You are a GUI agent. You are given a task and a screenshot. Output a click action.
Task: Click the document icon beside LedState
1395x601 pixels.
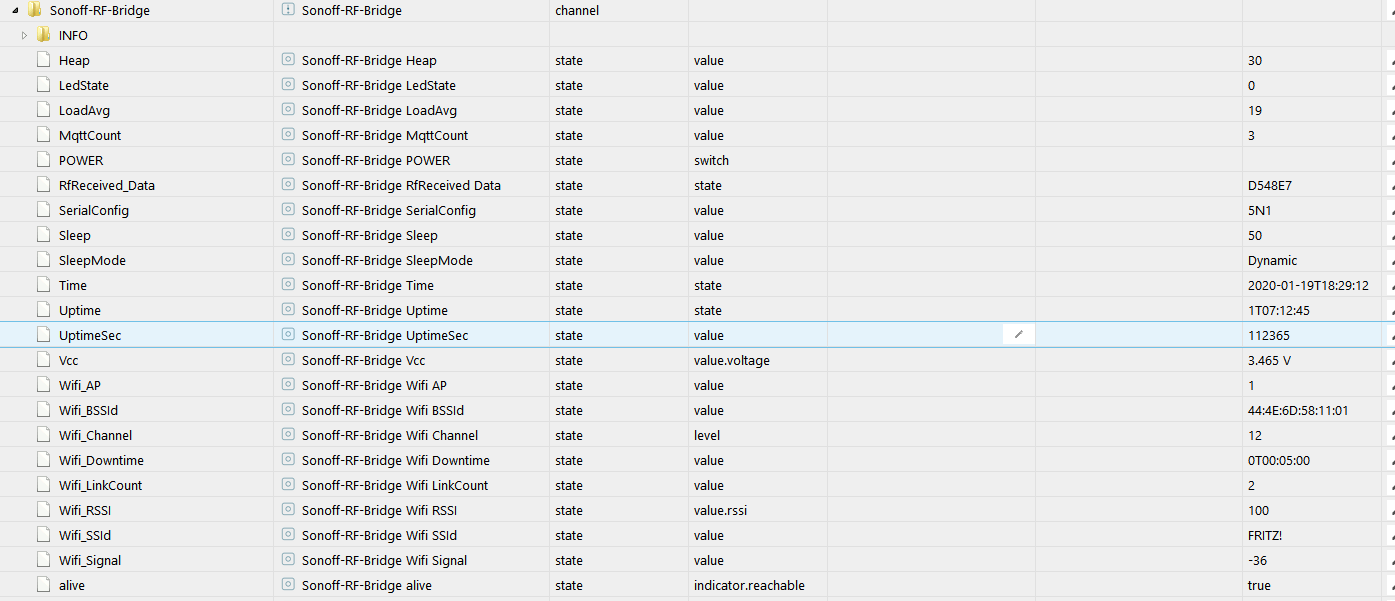tap(43, 85)
